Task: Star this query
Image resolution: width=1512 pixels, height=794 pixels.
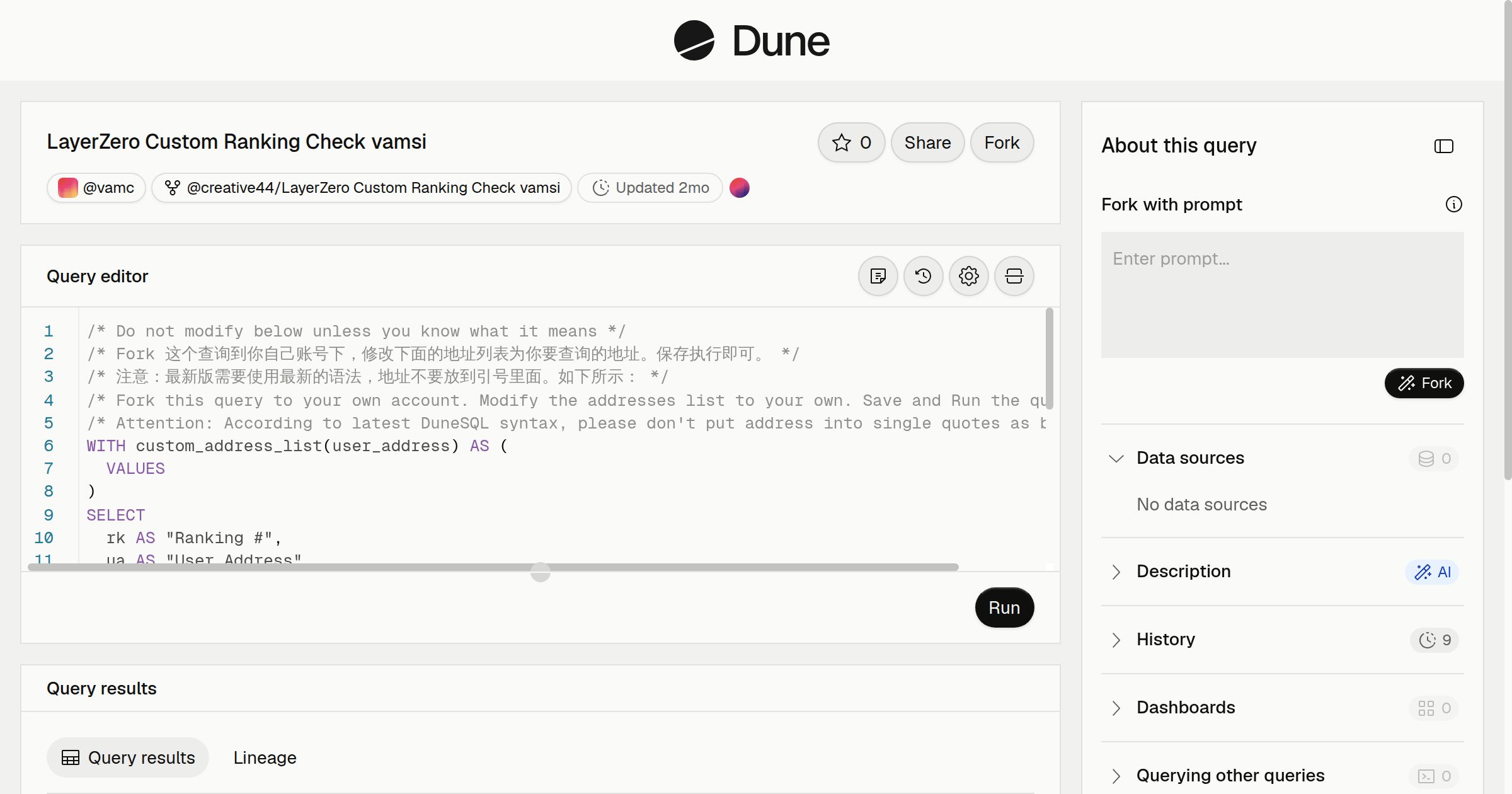Action: pos(851,142)
